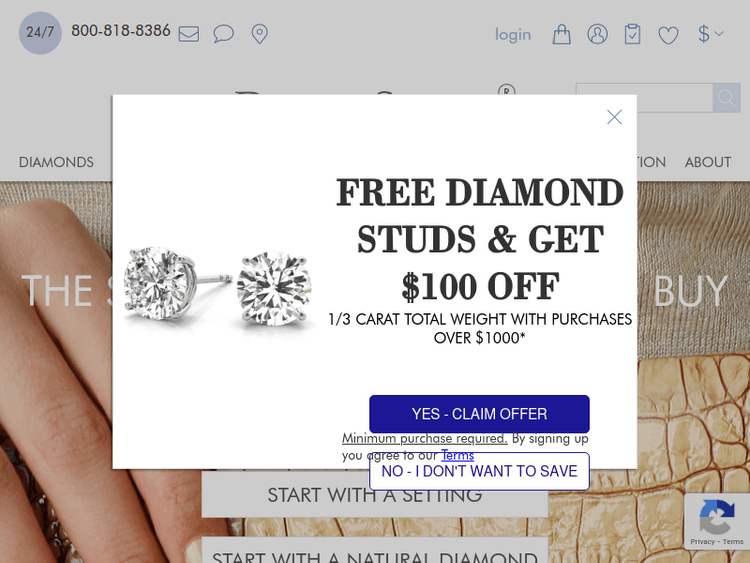
Task: Click the email envelope icon
Action: point(188,34)
